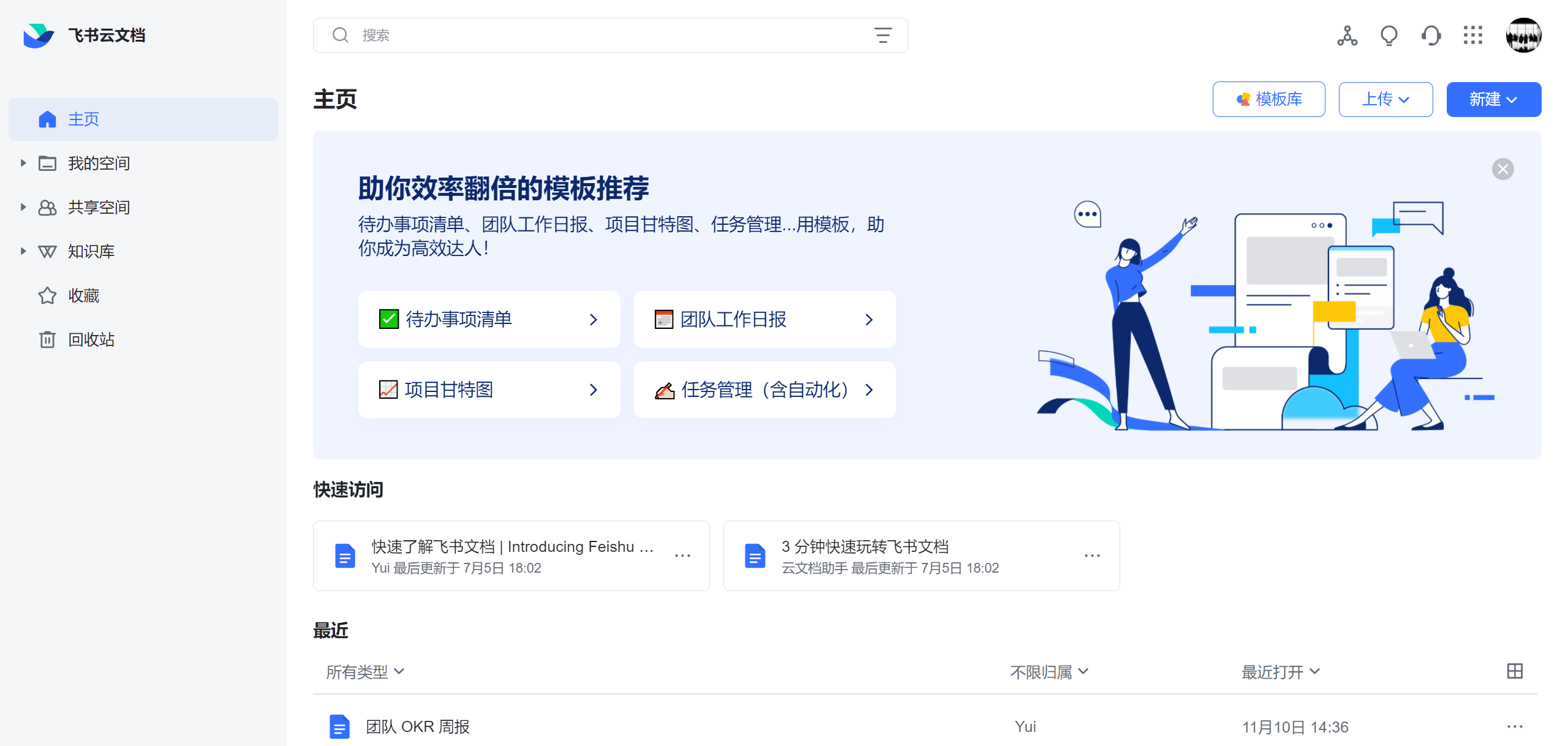Open the 新建 dropdown button
The width and height of the screenshot is (1568, 746).
1493,99
